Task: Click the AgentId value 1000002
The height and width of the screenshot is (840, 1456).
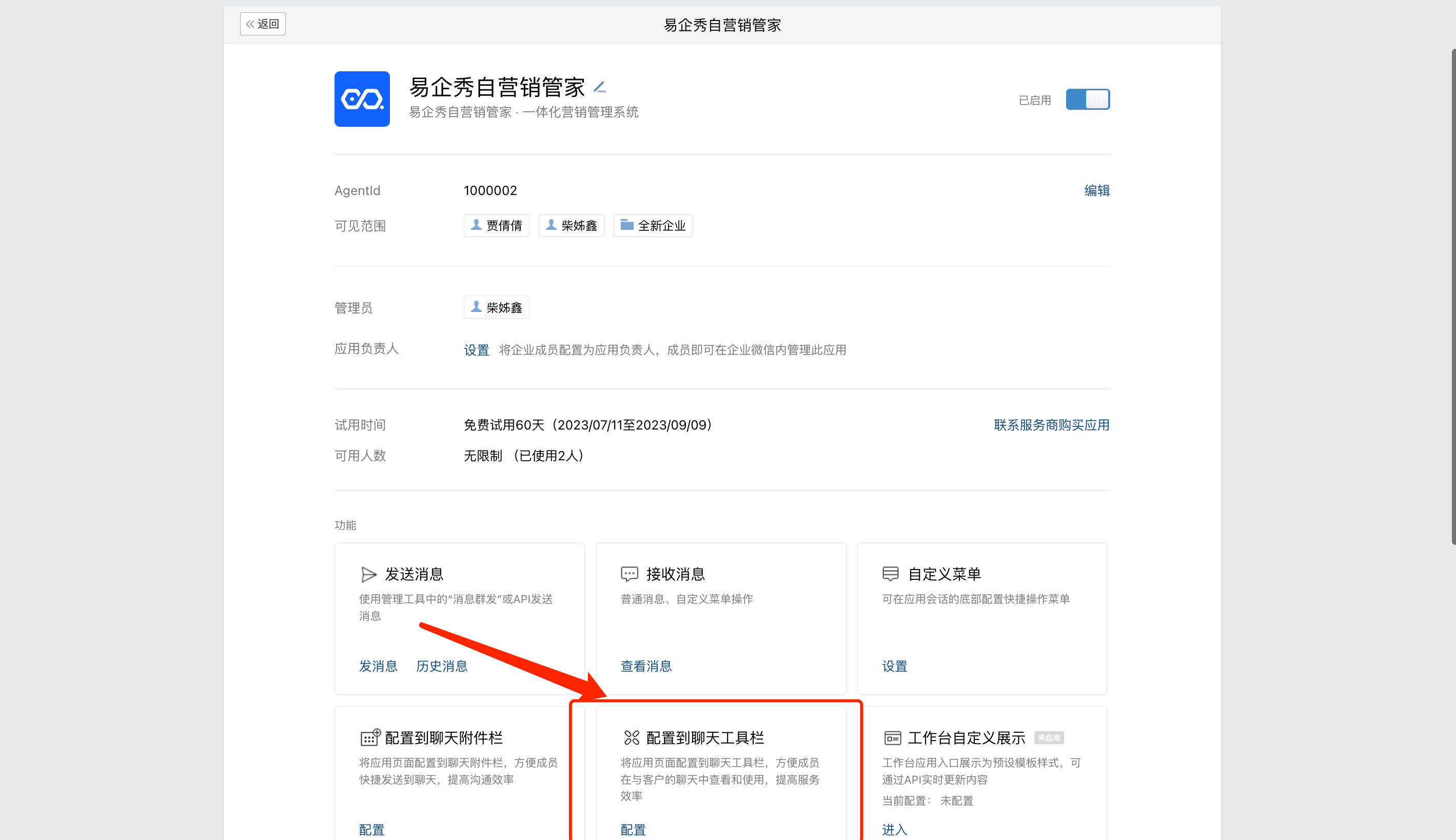Action: tap(490, 190)
